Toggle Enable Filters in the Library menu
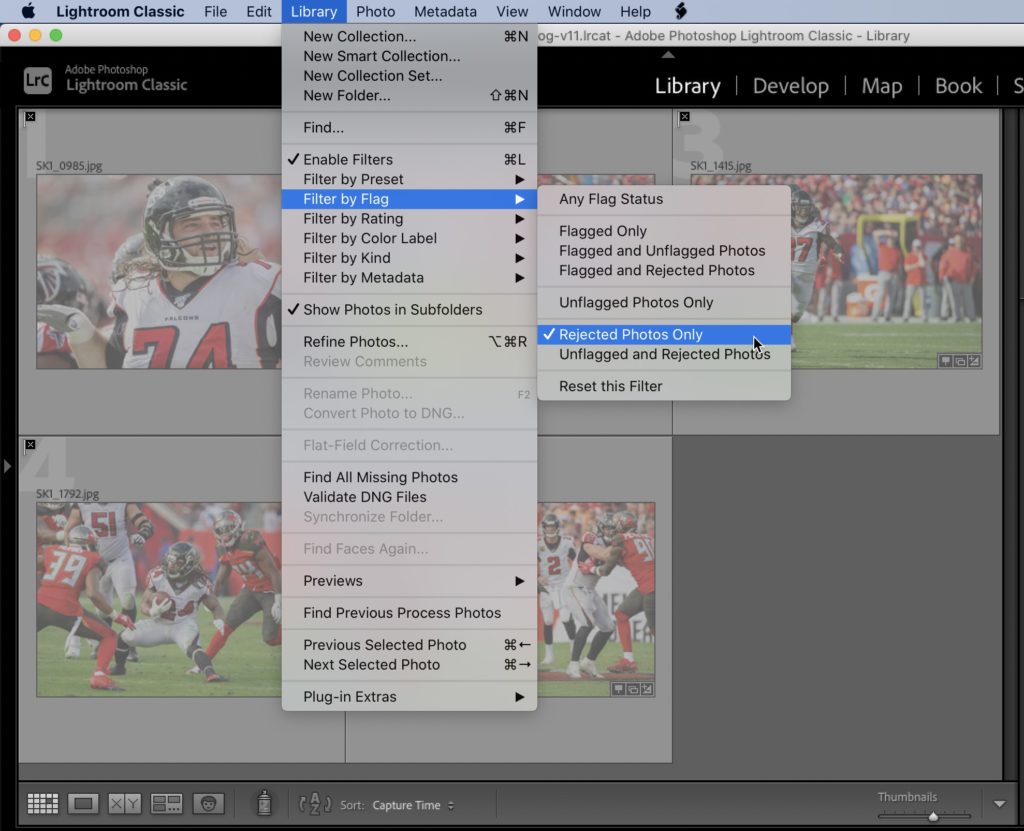Image resolution: width=1024 pixels, height=831 pixels. tap(349, 159)
